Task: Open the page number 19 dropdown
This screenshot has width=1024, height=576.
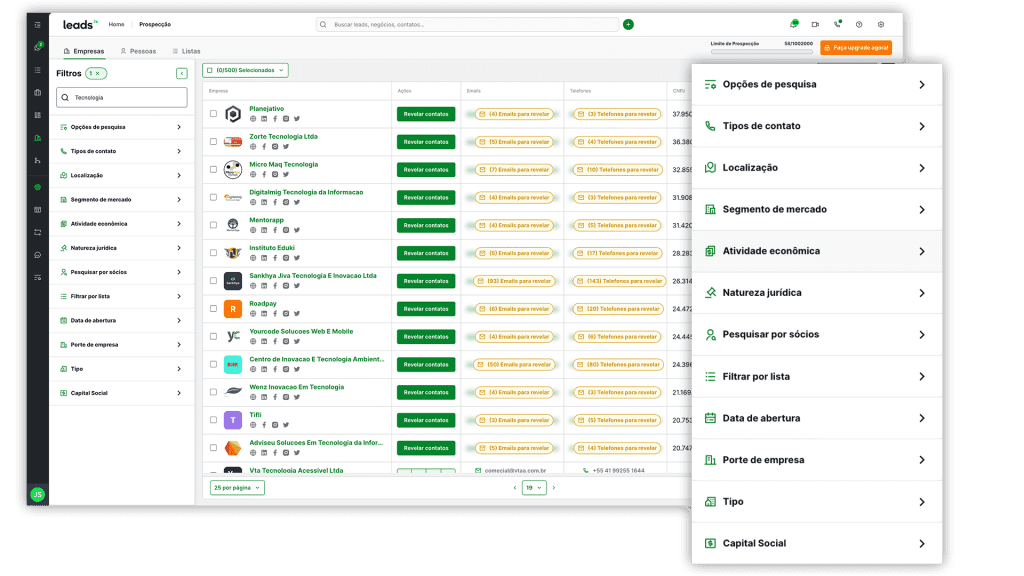Action: pos(534,488)
